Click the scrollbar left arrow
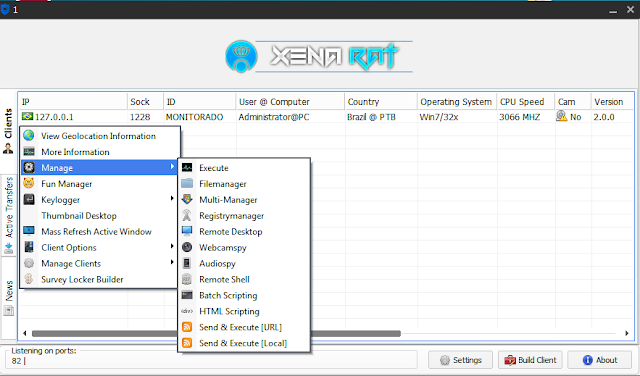Viewport: 640px width, 376px height. click(24, 334)
